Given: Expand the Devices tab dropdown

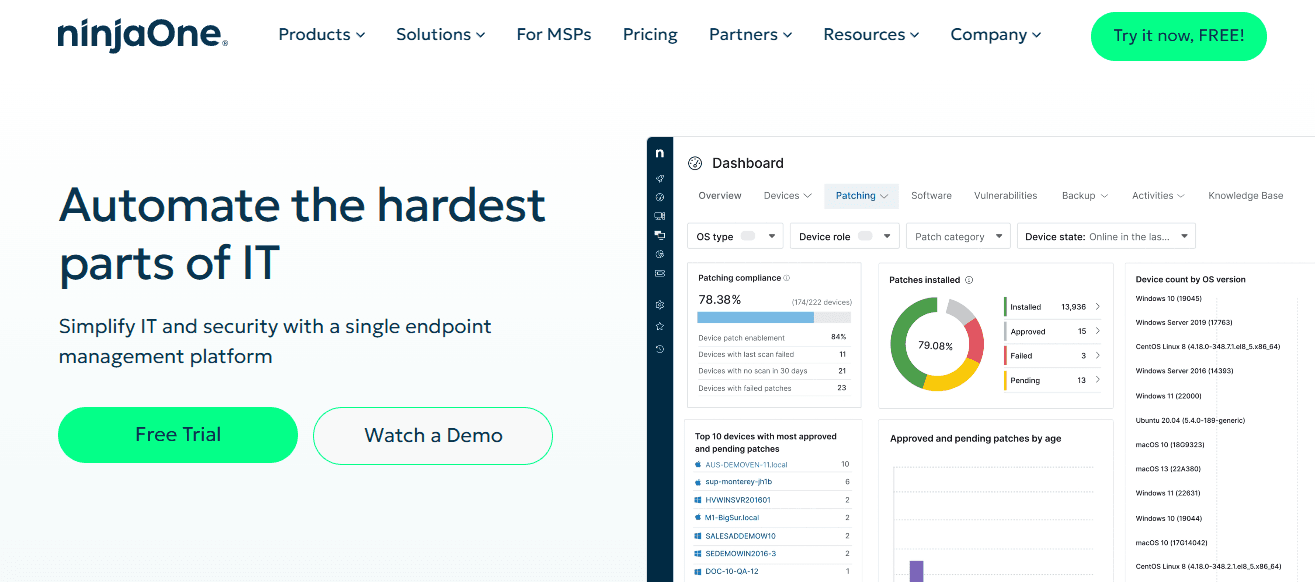Looking at the screenshot, I should (809, 196).
